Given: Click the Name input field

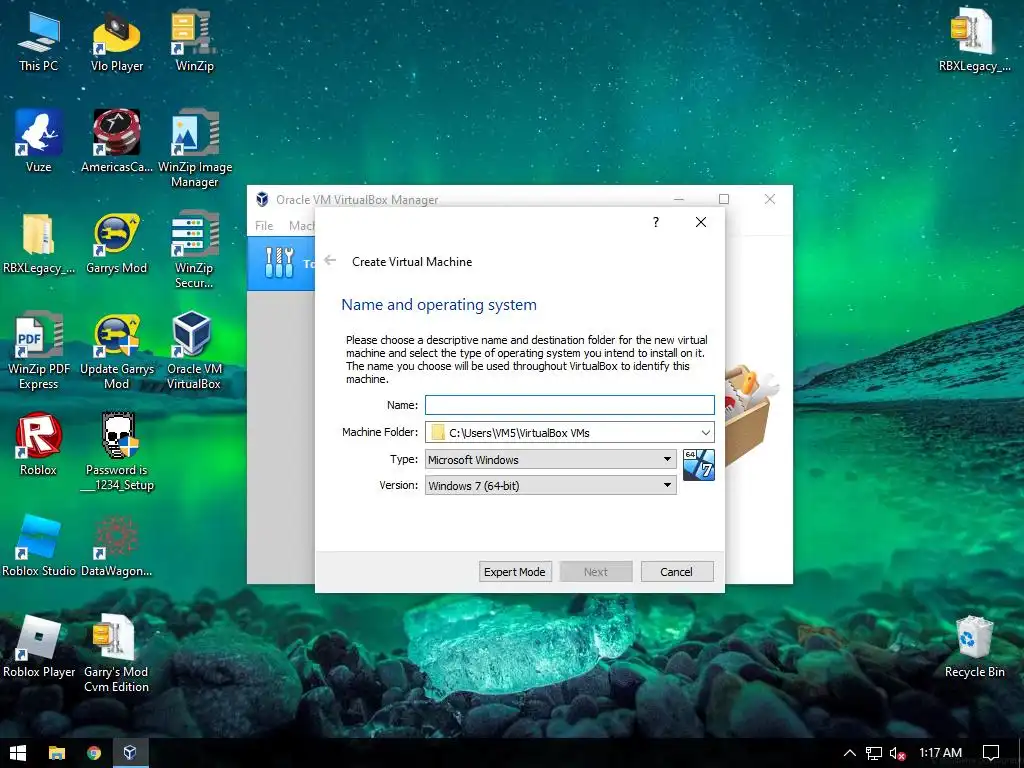Looking at the screenshot, I should (569, 405).
